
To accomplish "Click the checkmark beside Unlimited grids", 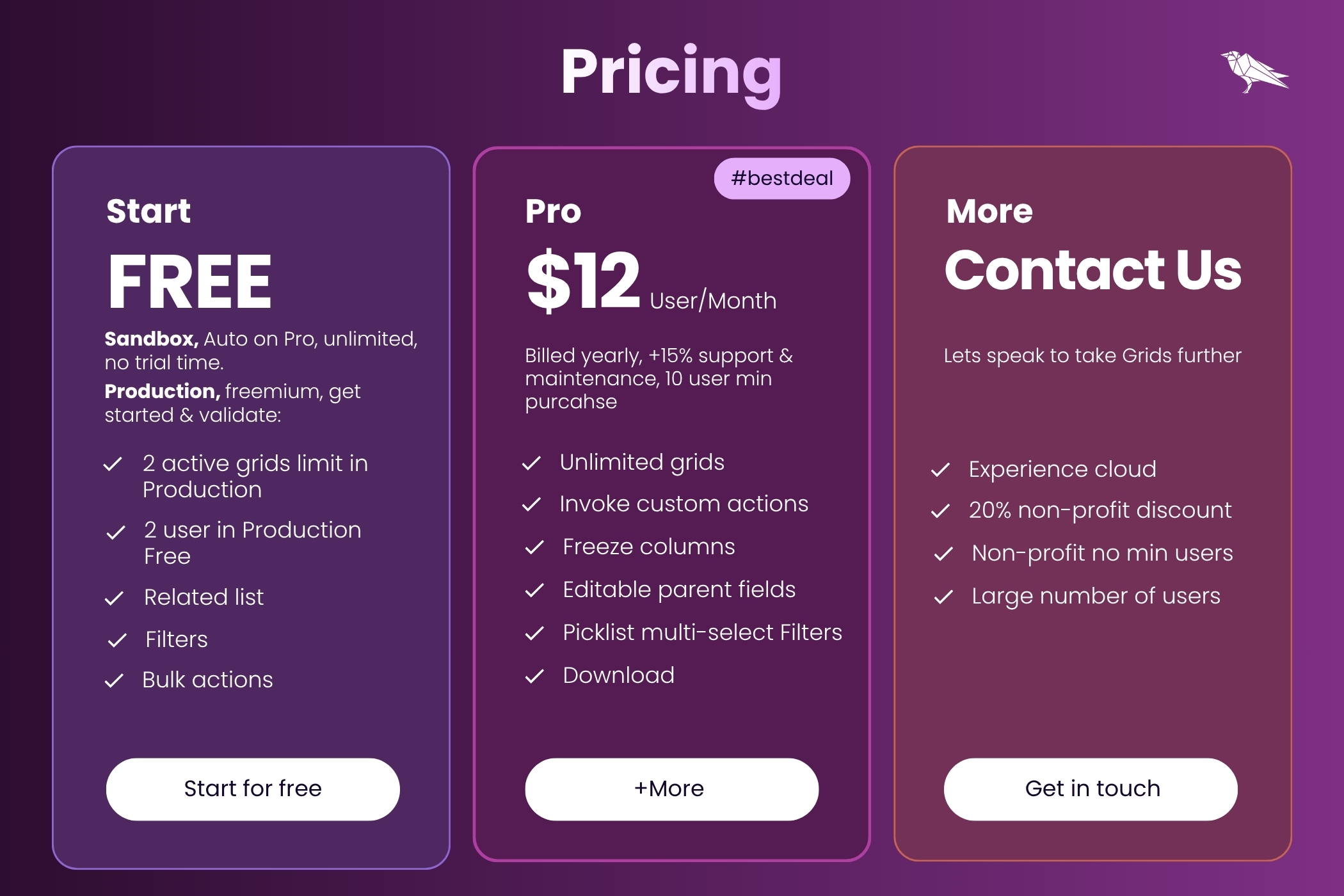I will coord(532,463).
